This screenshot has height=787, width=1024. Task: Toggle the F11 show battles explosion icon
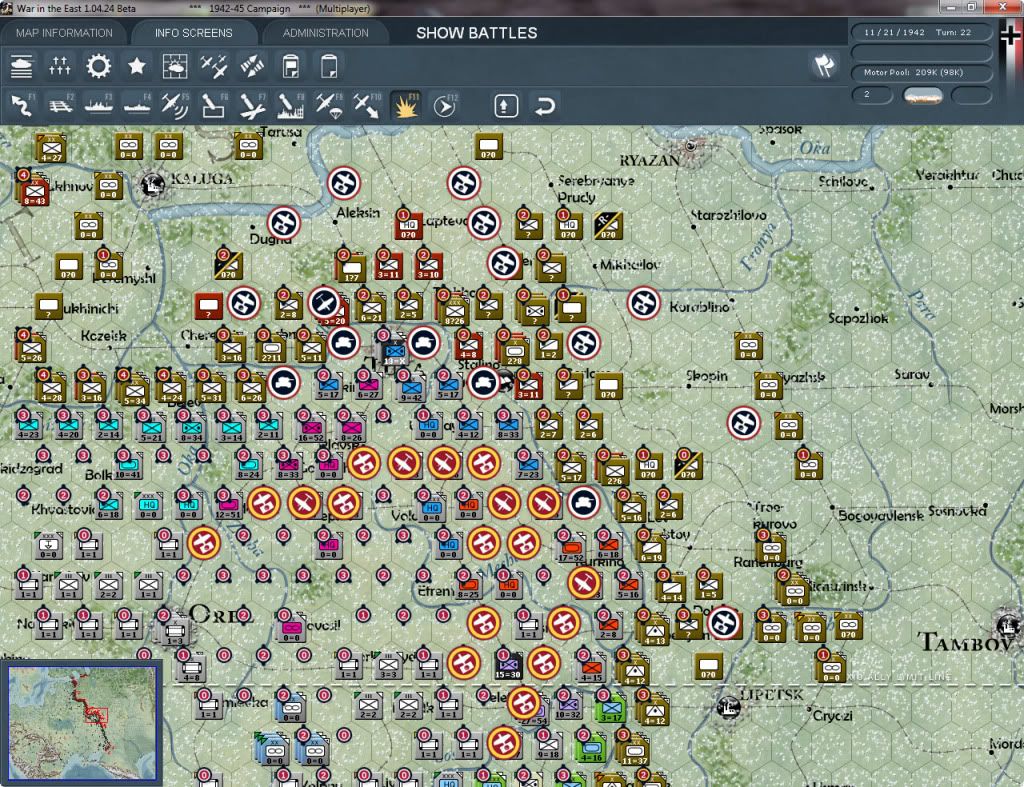pyautogui.click(x=406, y=105)
